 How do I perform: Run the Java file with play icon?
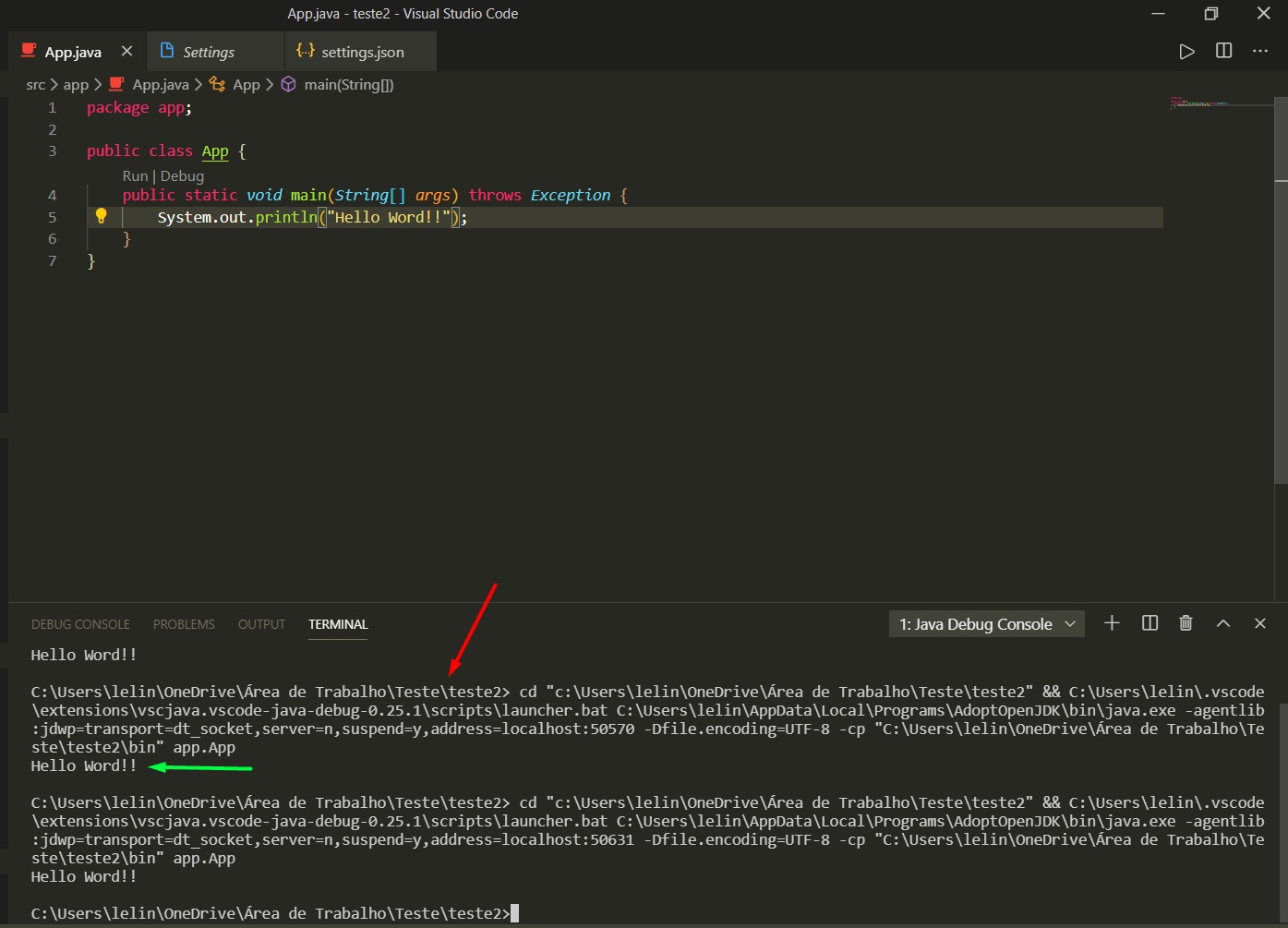click(x=1186, y=52)
